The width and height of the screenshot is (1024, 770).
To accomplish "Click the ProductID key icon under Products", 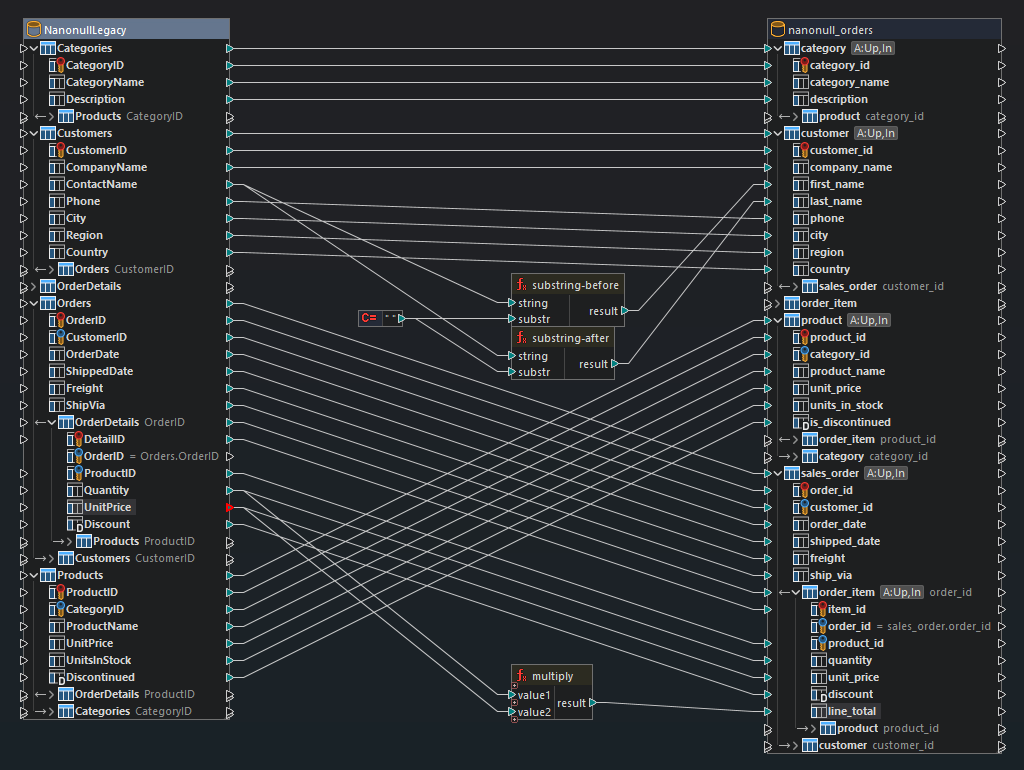I will point(57,592).
